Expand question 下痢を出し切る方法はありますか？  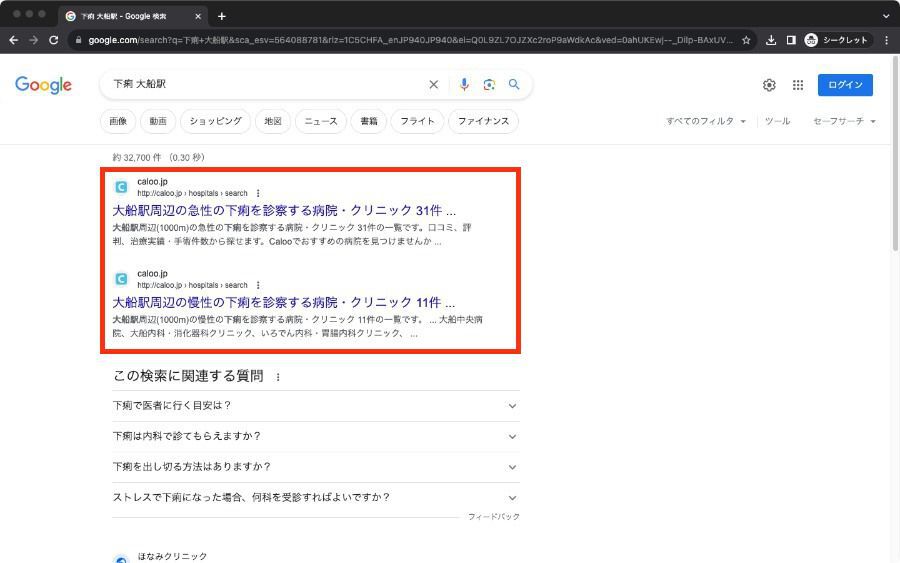click(x=315, y=467)
